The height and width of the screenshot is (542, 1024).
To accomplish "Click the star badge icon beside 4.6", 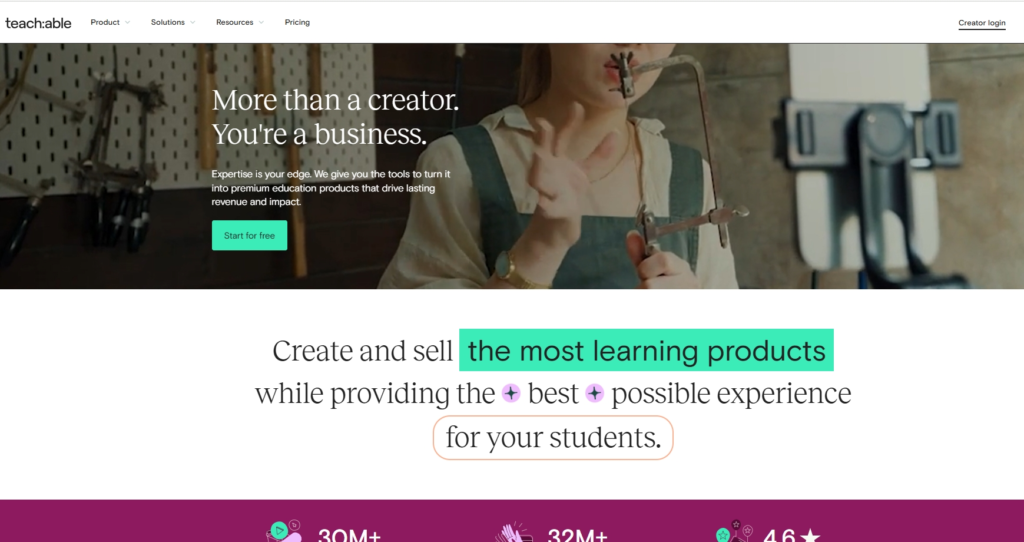I will click(x=734, y=532).
